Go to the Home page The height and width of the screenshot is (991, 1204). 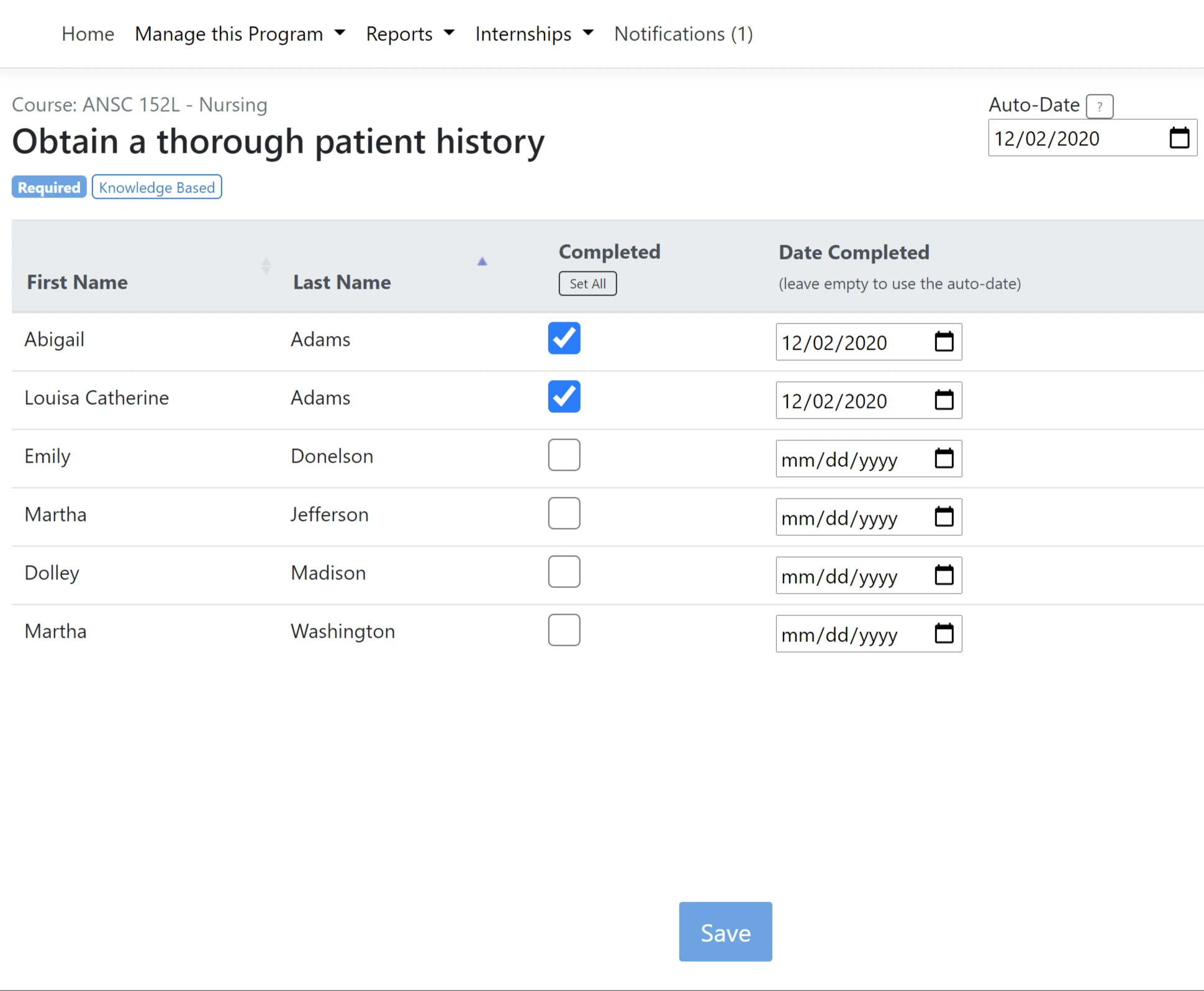[88, 34]
